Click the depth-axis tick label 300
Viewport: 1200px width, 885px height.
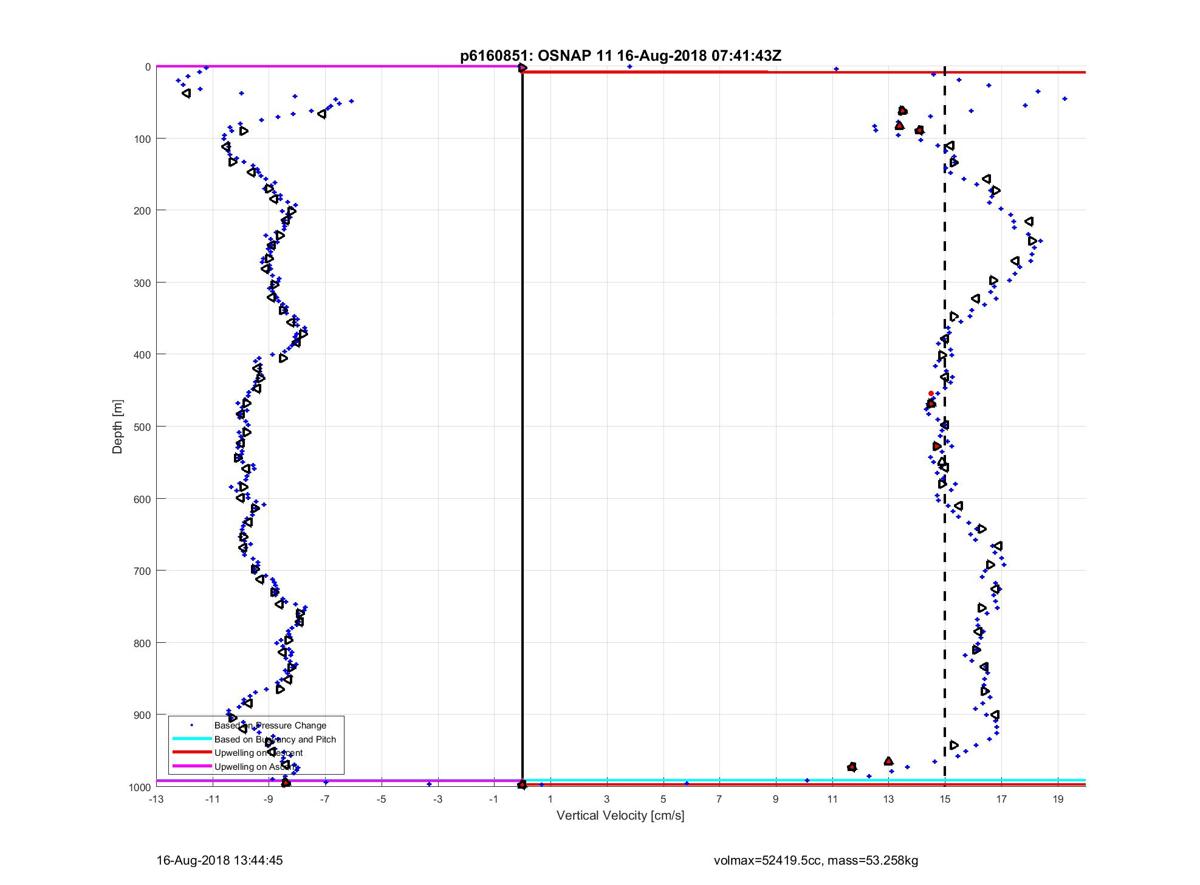(142, 282)
